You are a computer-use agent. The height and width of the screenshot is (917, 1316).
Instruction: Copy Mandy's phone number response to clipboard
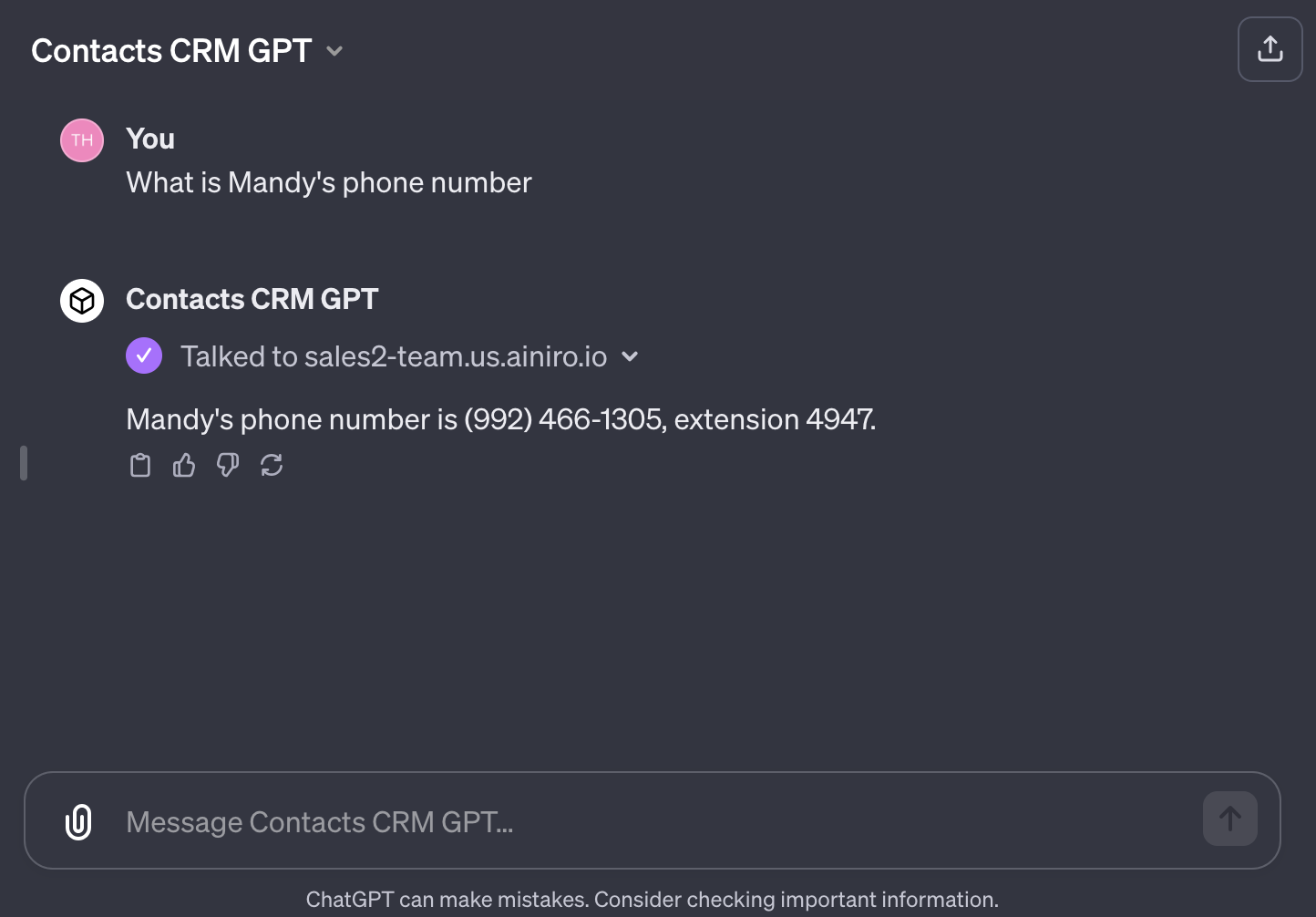(139, 465)
